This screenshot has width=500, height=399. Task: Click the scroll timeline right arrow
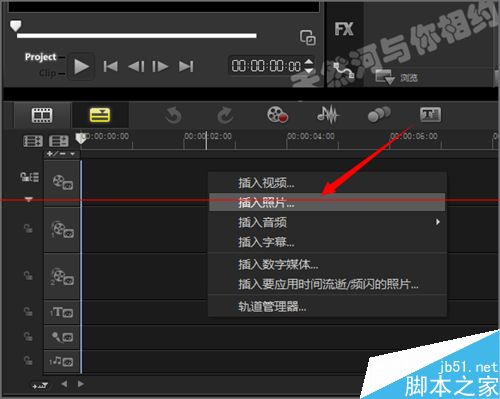(x=80, y=384)
